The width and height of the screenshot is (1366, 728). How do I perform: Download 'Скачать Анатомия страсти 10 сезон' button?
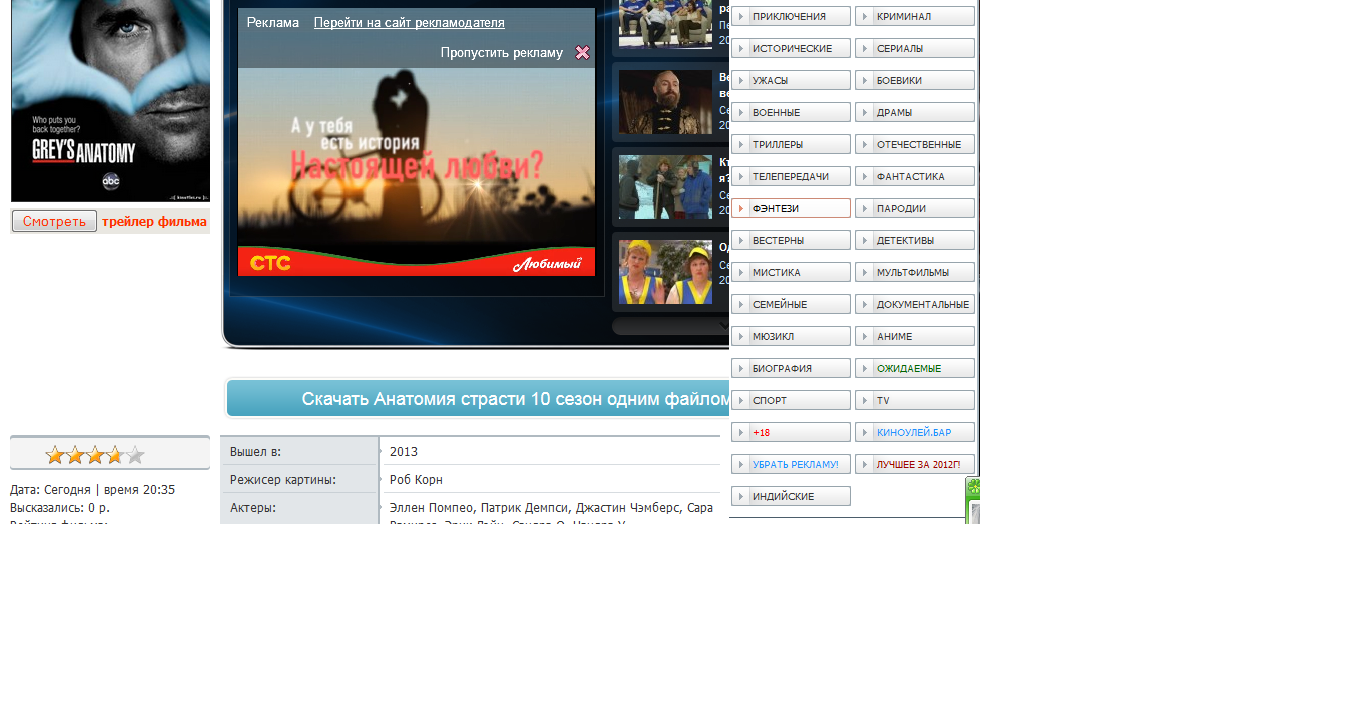478,399
